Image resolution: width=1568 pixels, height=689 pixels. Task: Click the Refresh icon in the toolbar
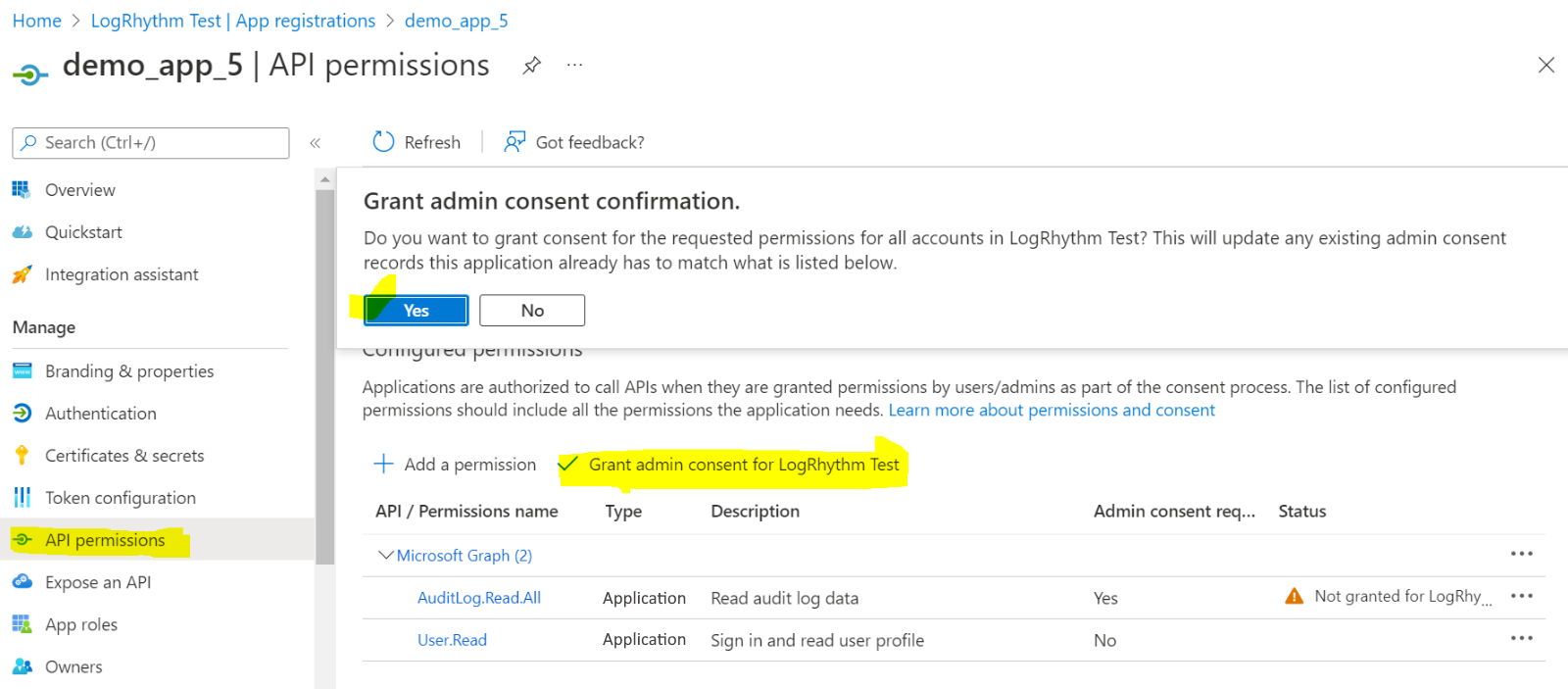click(383, 142)
